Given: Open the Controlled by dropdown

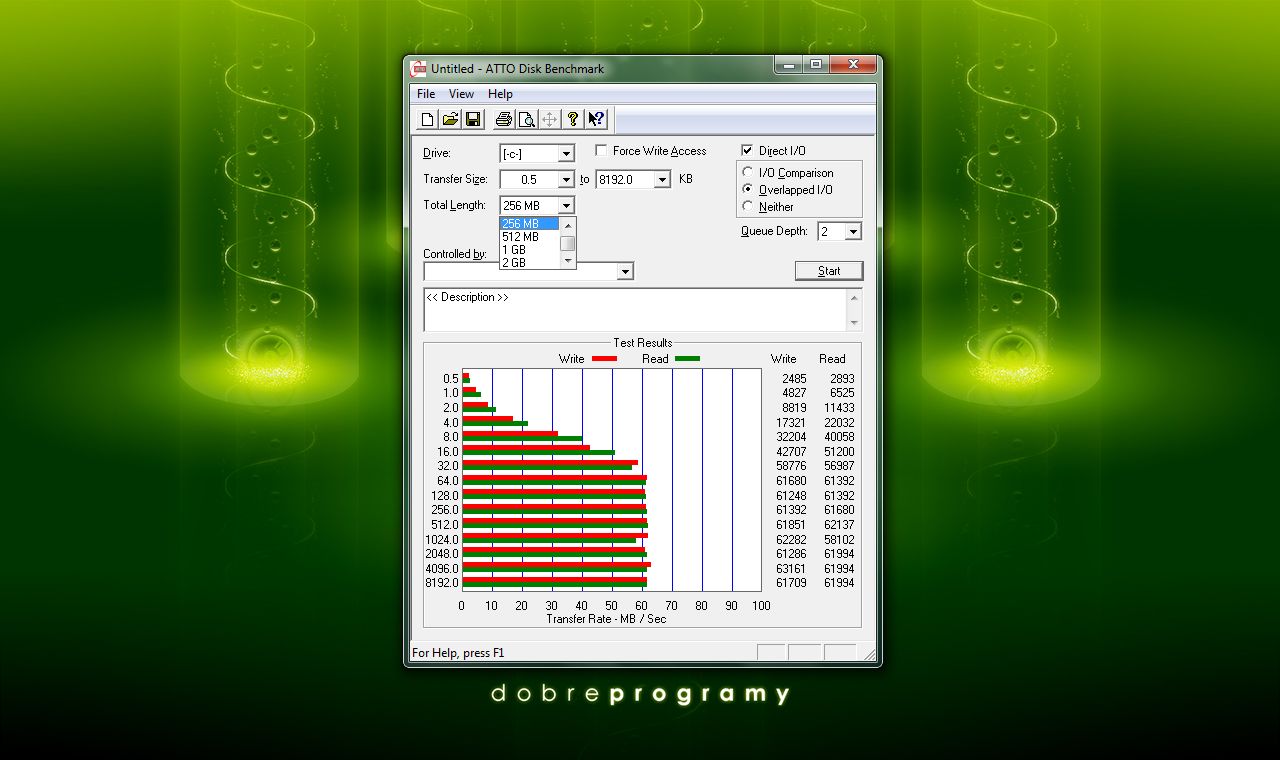Looking at the screenshot, I should tap(625, 272).
